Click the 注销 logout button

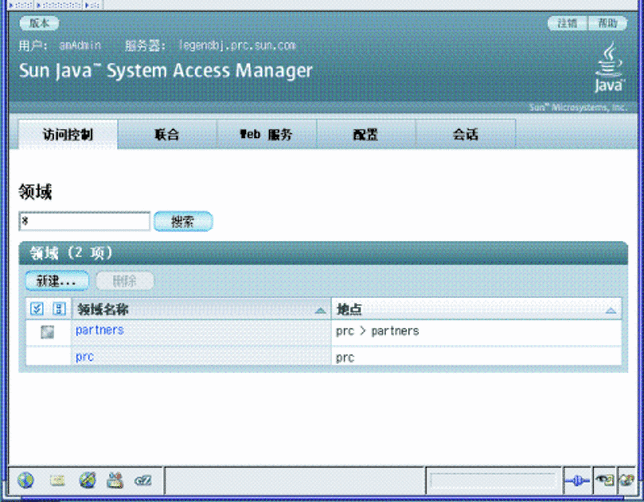(x=568, y=23)
